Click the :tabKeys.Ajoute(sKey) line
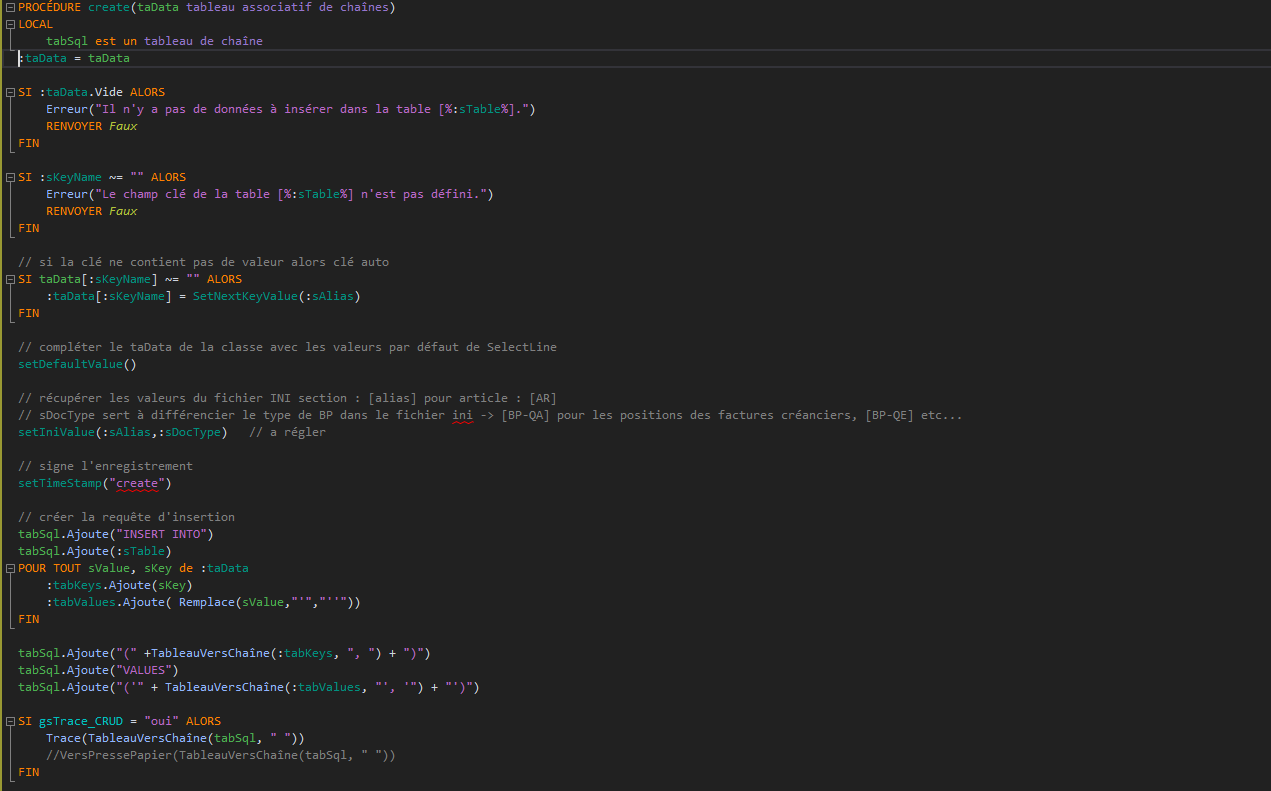Screen dimensions: 1271x791 [119, 585]
